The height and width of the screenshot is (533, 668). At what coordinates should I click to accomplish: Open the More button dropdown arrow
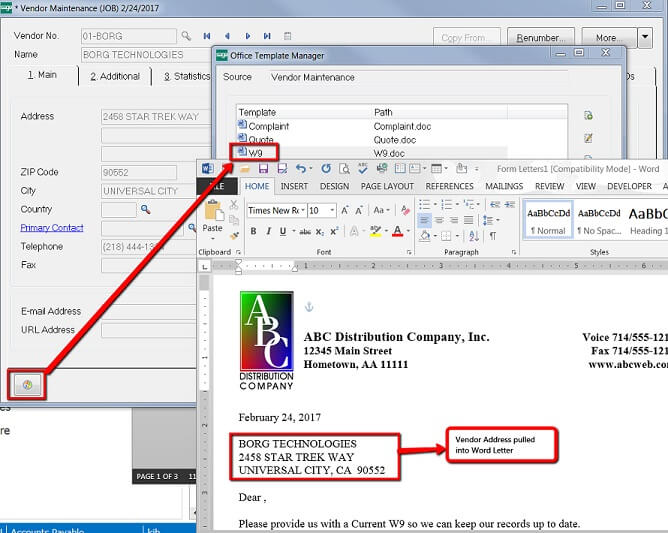[645, 37]
